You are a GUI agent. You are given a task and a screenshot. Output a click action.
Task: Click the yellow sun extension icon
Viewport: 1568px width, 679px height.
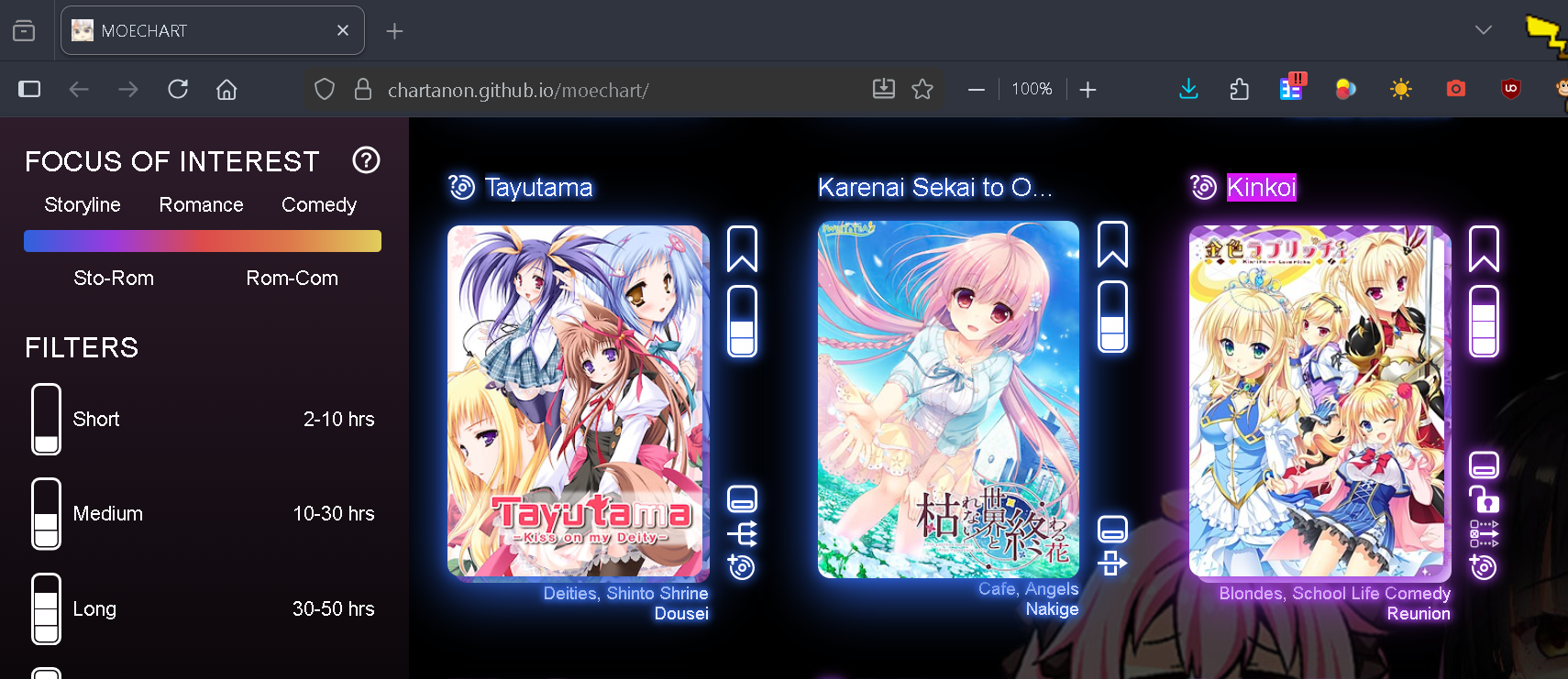coord(1401,89)
